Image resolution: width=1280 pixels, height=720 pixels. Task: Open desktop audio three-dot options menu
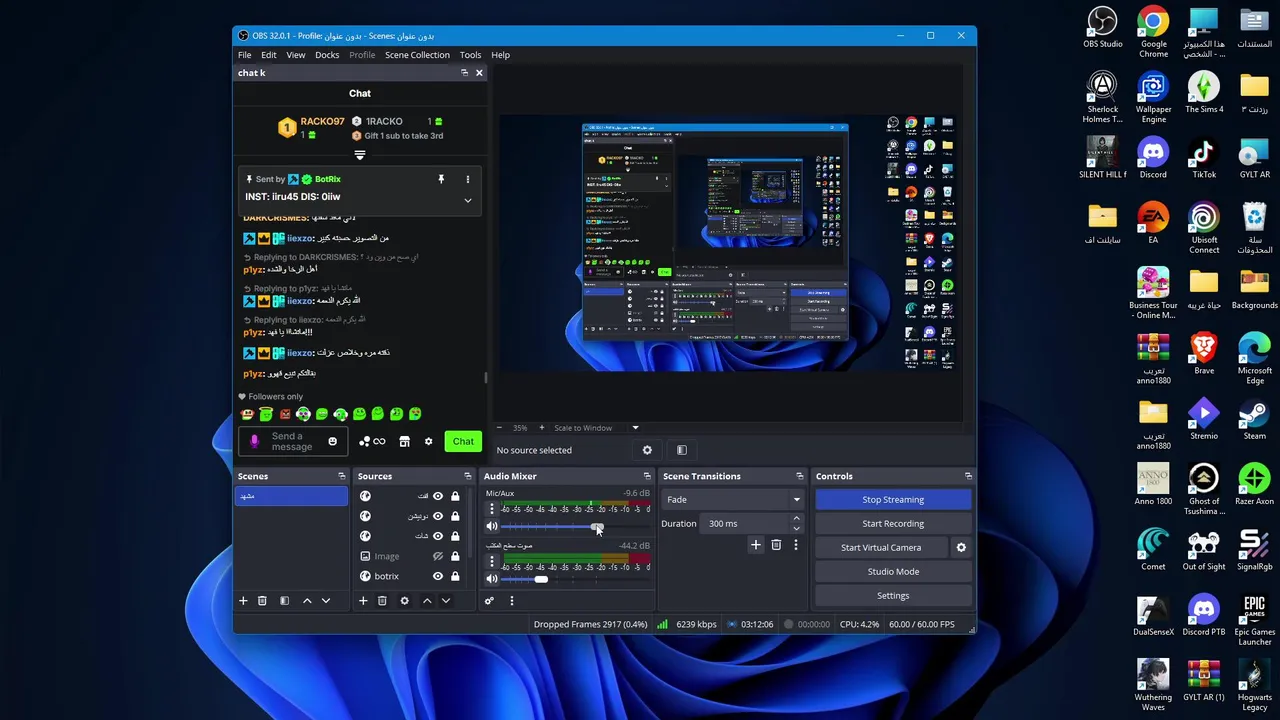pos(491,561)
